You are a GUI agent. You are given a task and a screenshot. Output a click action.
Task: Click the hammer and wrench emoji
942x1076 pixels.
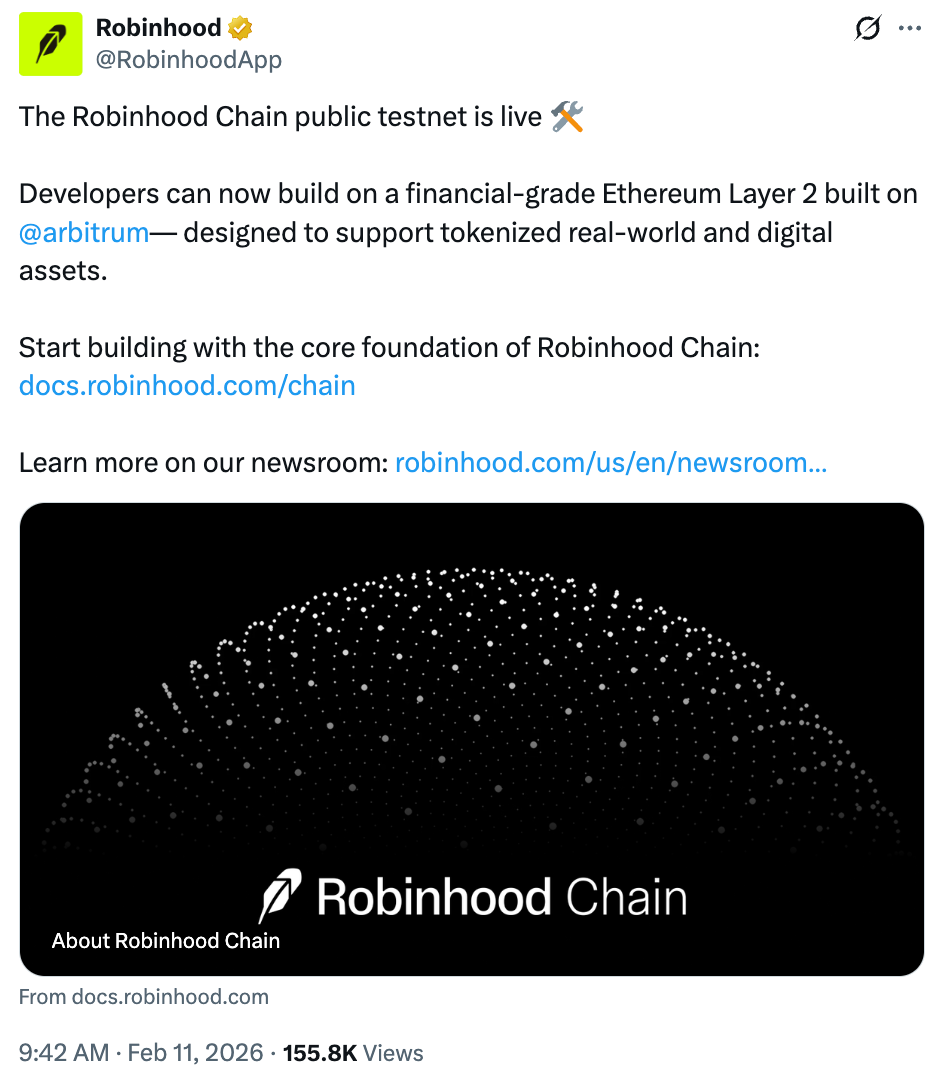click(567, 117)
